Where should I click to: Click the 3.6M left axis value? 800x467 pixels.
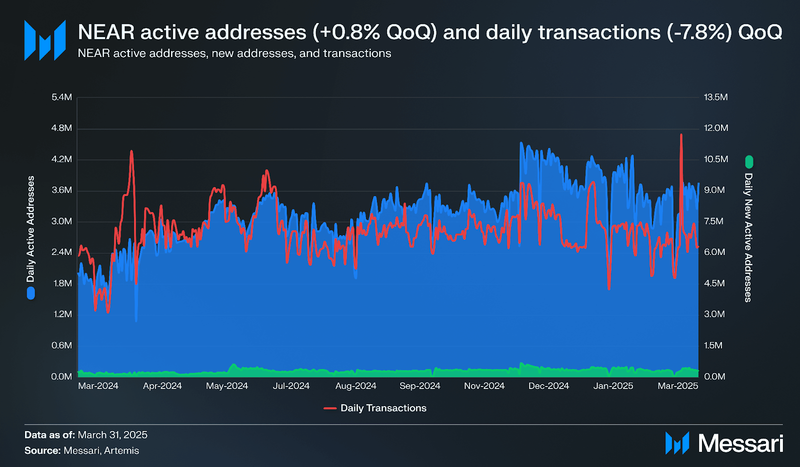coord(62,190)
